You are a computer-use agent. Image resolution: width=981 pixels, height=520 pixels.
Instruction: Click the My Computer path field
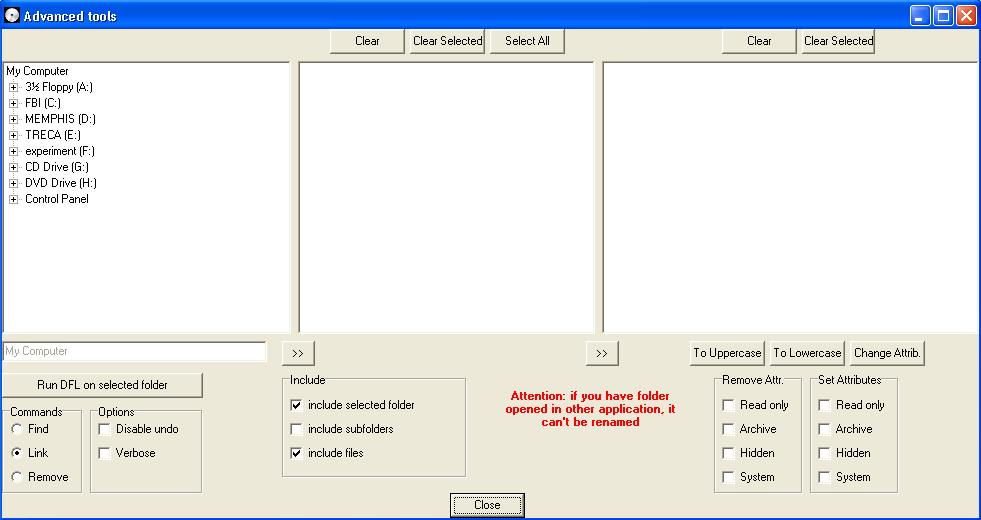click(x=135, y=352)
